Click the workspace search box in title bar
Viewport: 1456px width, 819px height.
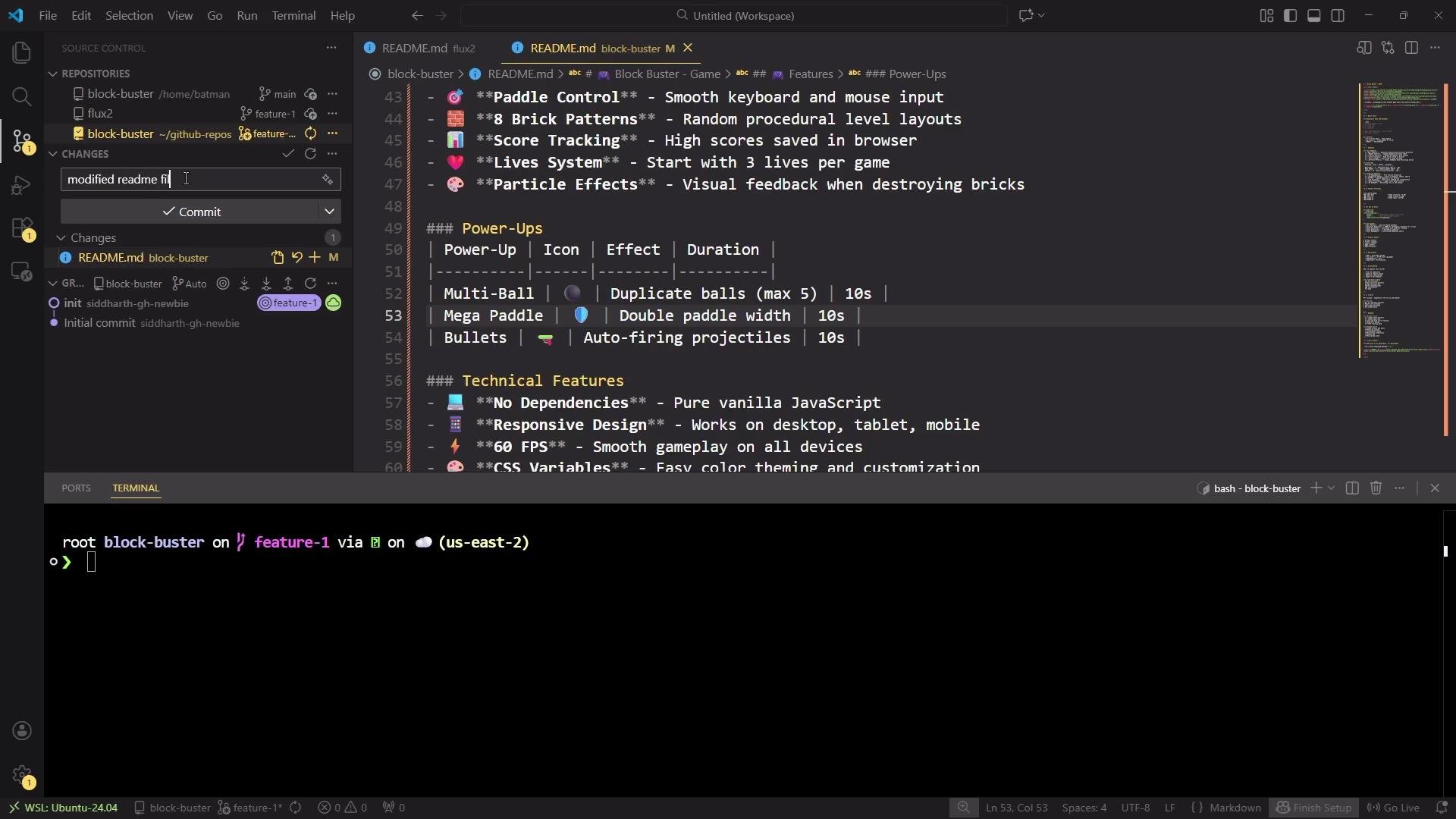734,15
